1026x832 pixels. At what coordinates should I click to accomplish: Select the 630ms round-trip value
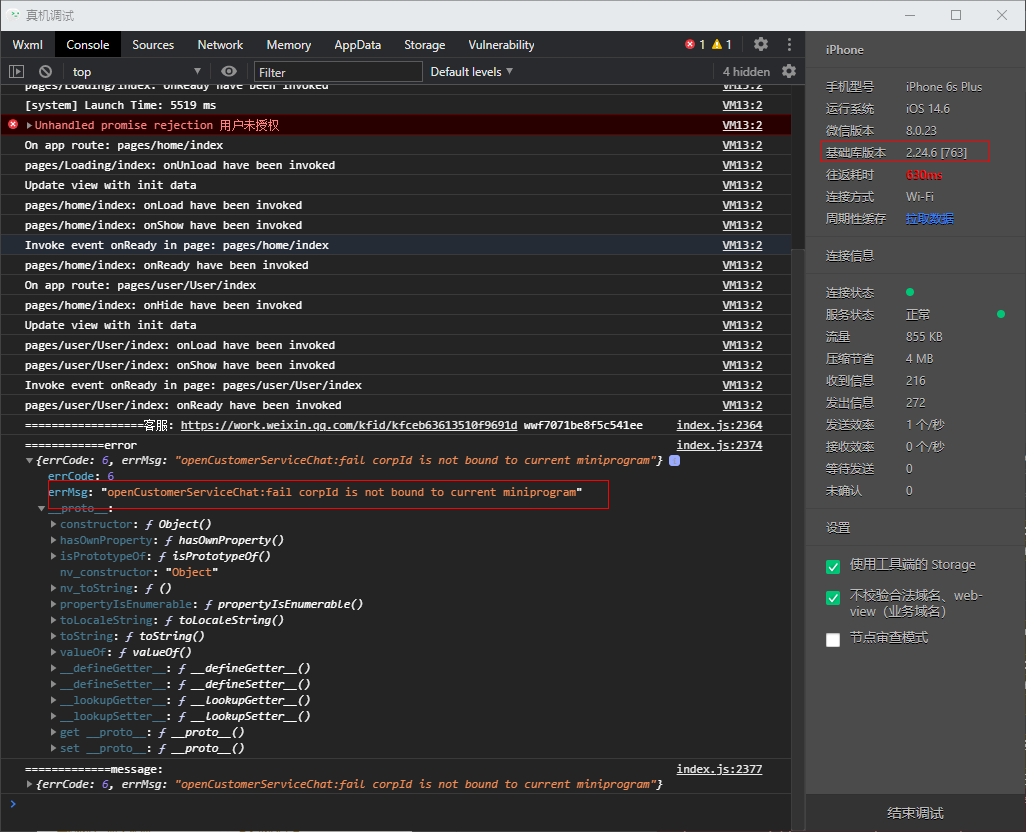pos(924,175)
